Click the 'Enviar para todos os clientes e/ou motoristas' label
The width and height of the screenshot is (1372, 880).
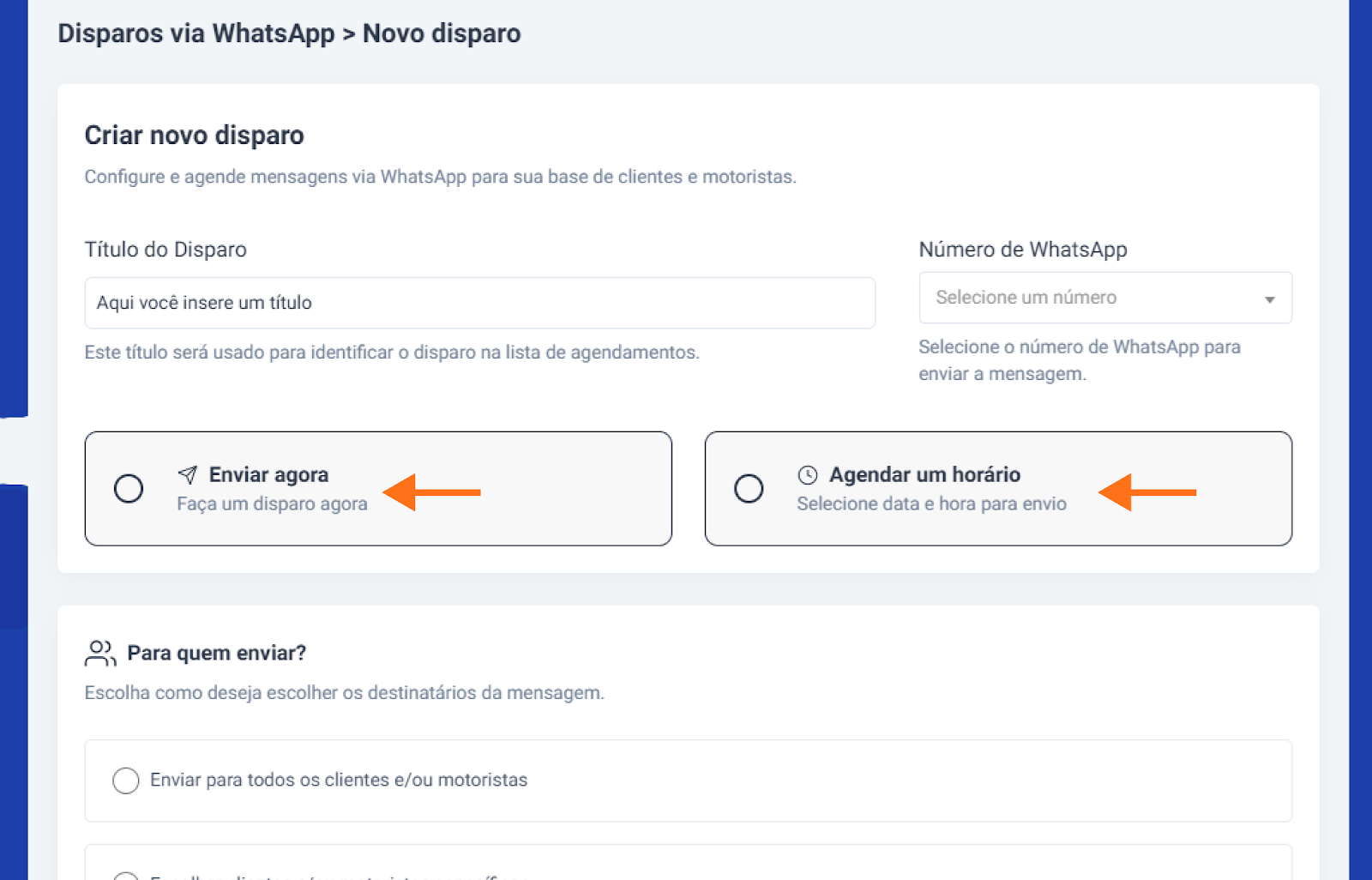click(x=339, y=781)
